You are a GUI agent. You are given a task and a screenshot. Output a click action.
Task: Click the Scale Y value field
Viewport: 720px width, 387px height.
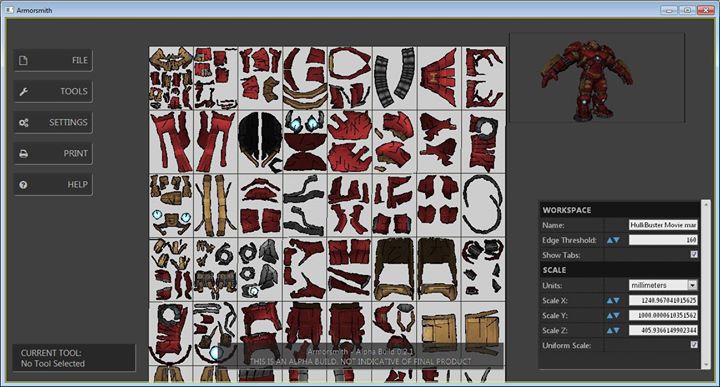tap(663, 315)
